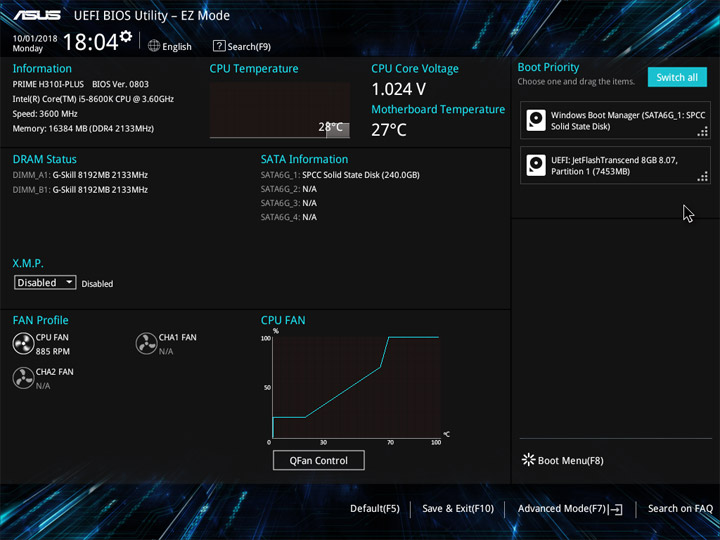Click the CPU temperature 28°C graph bar

pyautogui.click(x=338, y=129)
